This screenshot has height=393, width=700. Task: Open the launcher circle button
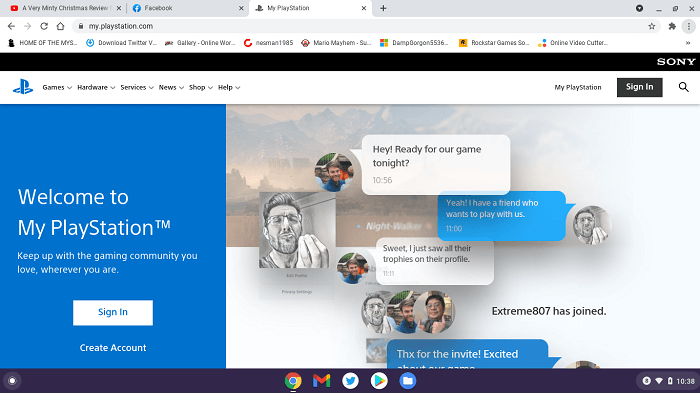tap(12, 381)
